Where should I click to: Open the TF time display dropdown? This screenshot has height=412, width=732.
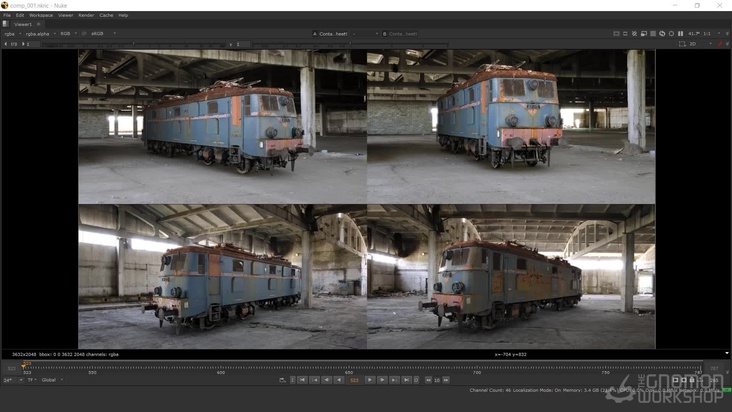31,380
